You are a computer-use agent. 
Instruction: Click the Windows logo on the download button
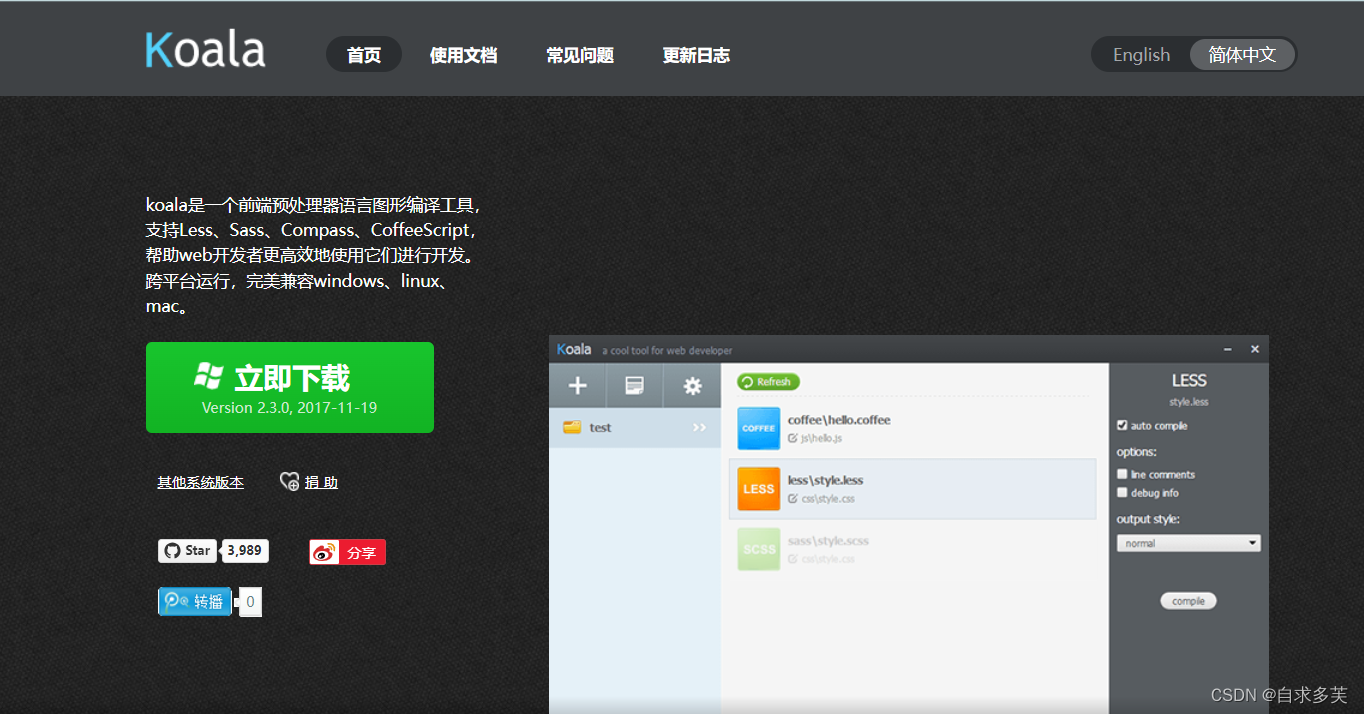tap(210, 376)
